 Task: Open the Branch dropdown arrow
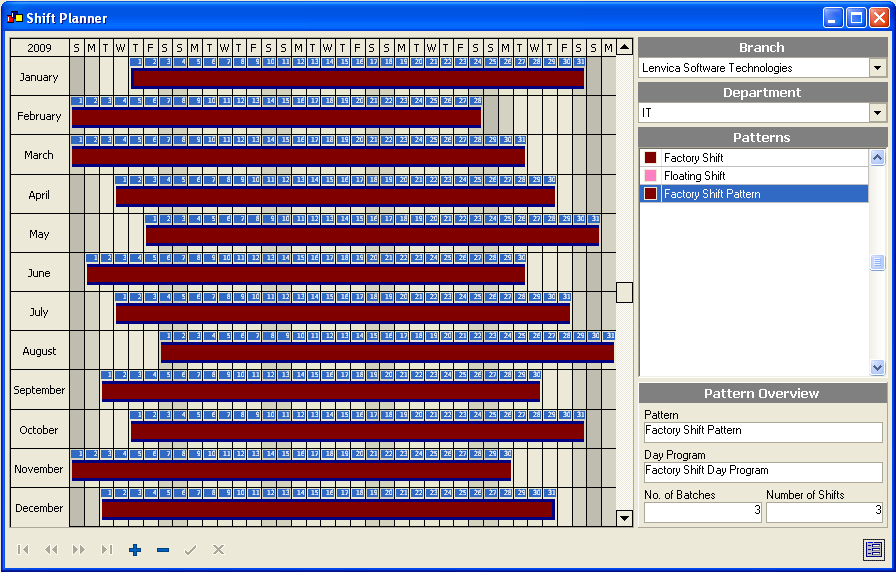878,68
